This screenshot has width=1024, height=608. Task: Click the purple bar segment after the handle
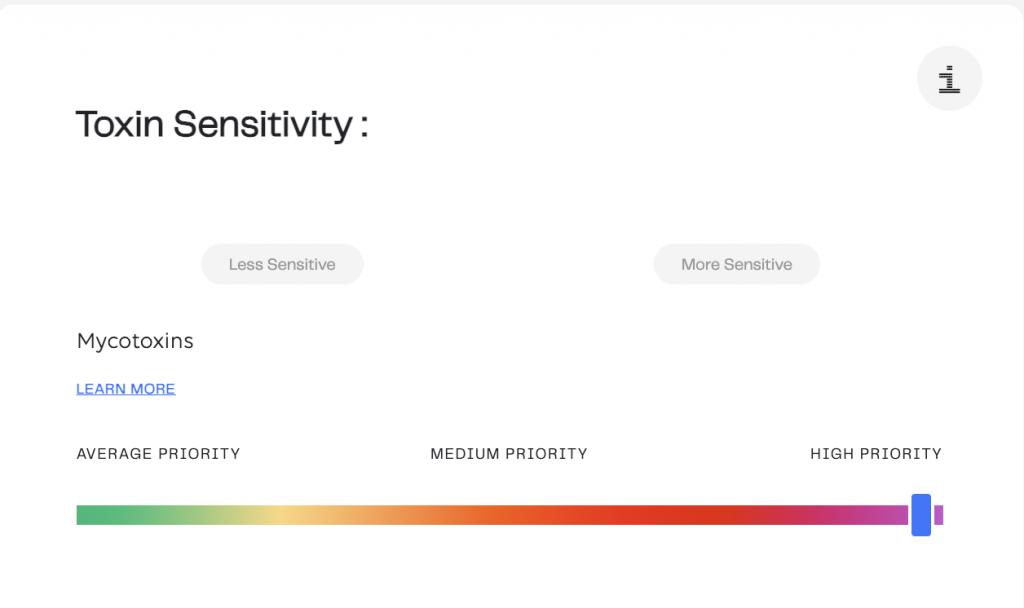click(938, 515)
